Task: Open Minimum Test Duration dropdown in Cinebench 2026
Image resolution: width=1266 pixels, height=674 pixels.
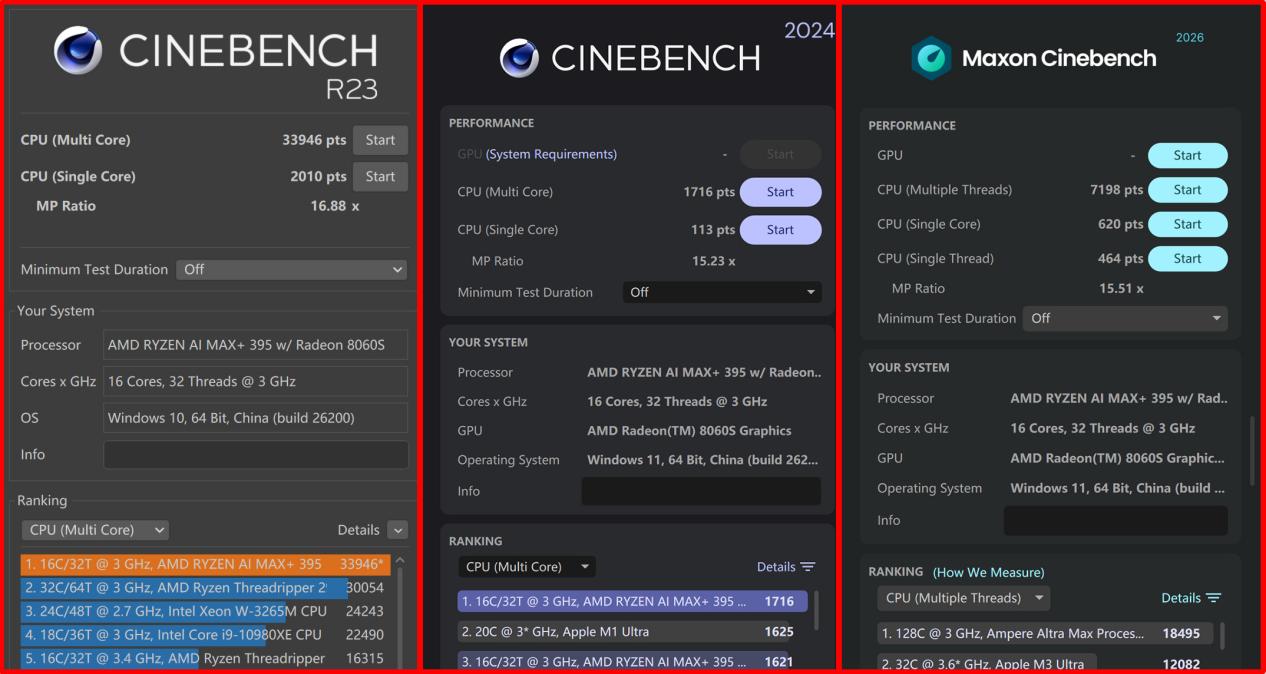Action: (1125, 318)
